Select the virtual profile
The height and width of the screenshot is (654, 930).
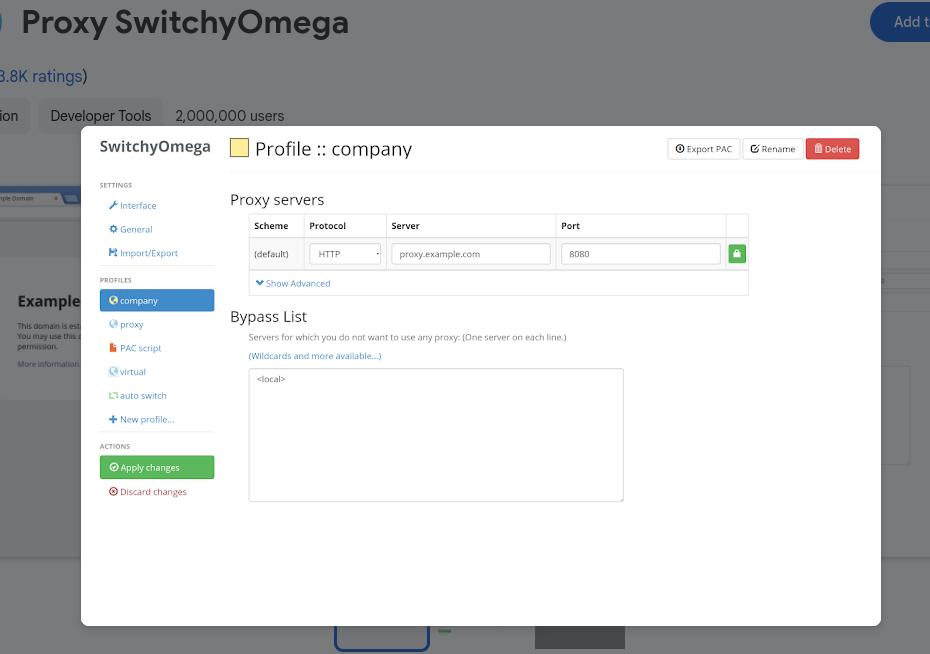click(128, 372)
